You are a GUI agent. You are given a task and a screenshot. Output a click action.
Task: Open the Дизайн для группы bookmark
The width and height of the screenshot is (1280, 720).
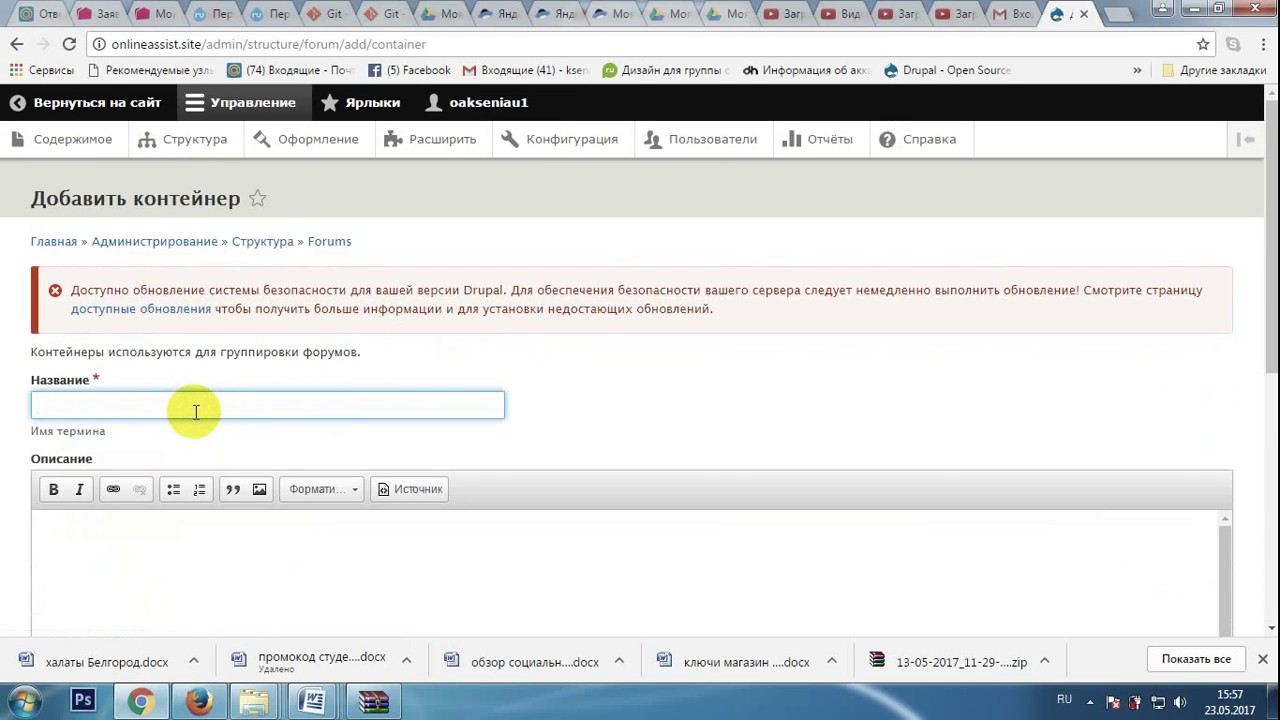667,70
